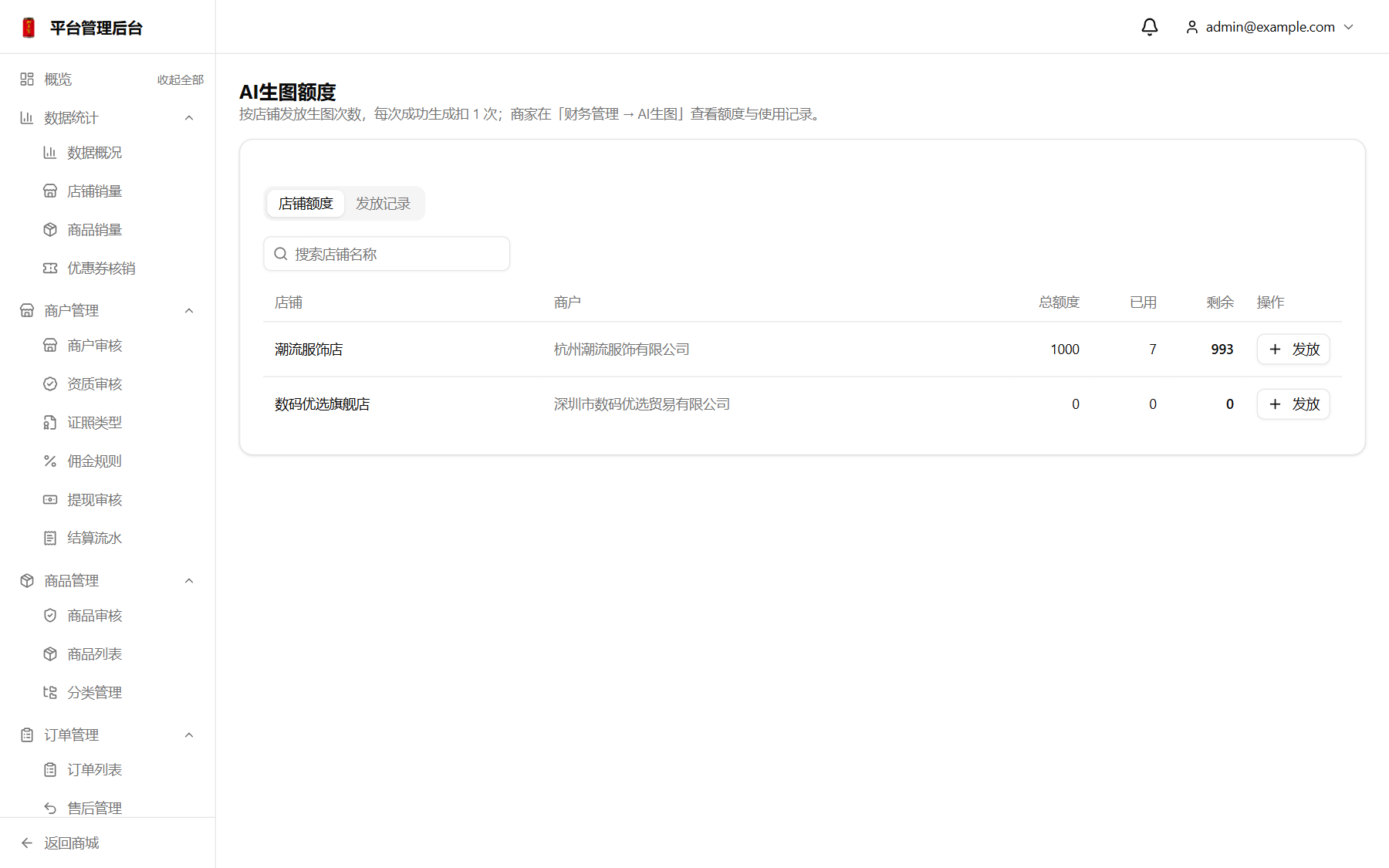Open 商品销量 box icon item
Screen dimensions: 1389x868
[x=50, y=230]
